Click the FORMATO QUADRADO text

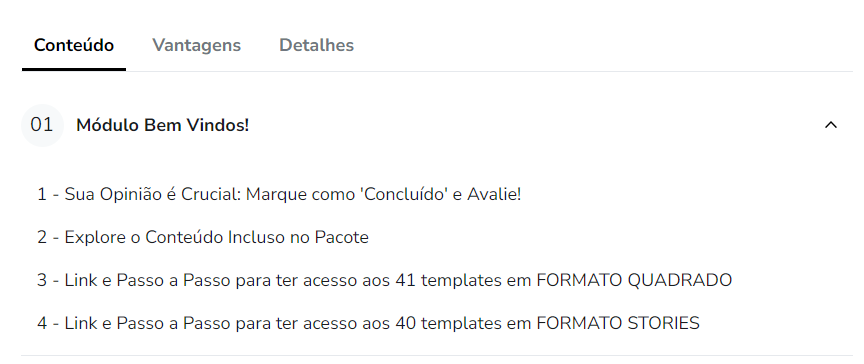(x=634, y=280)
